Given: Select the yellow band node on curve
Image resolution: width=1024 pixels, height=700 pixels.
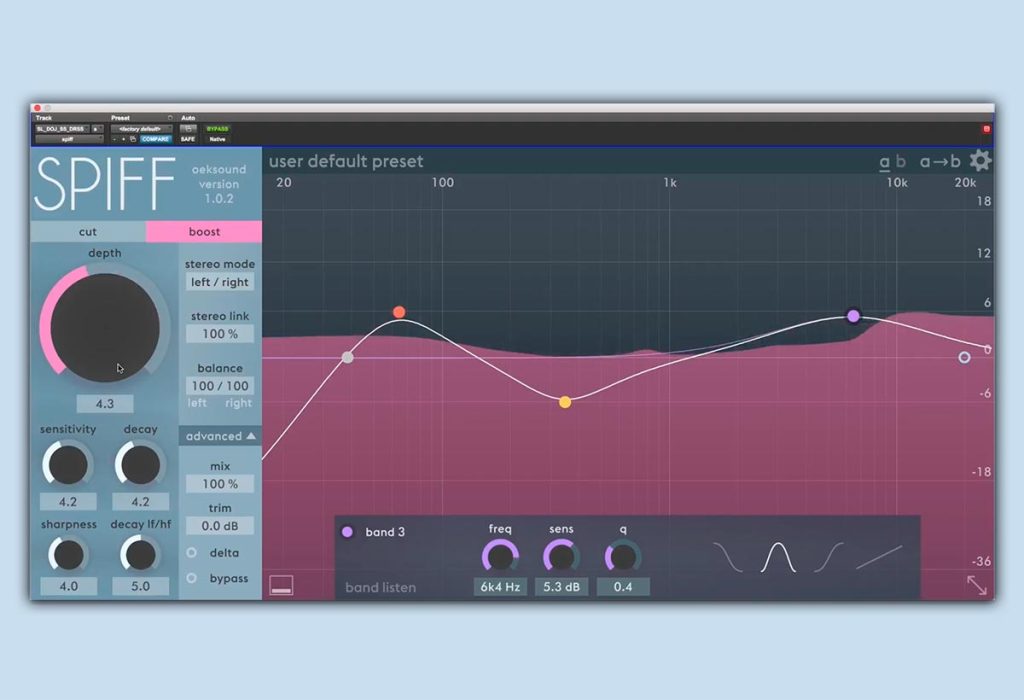Looking at the screenshot, I should (x=565, y=402).
